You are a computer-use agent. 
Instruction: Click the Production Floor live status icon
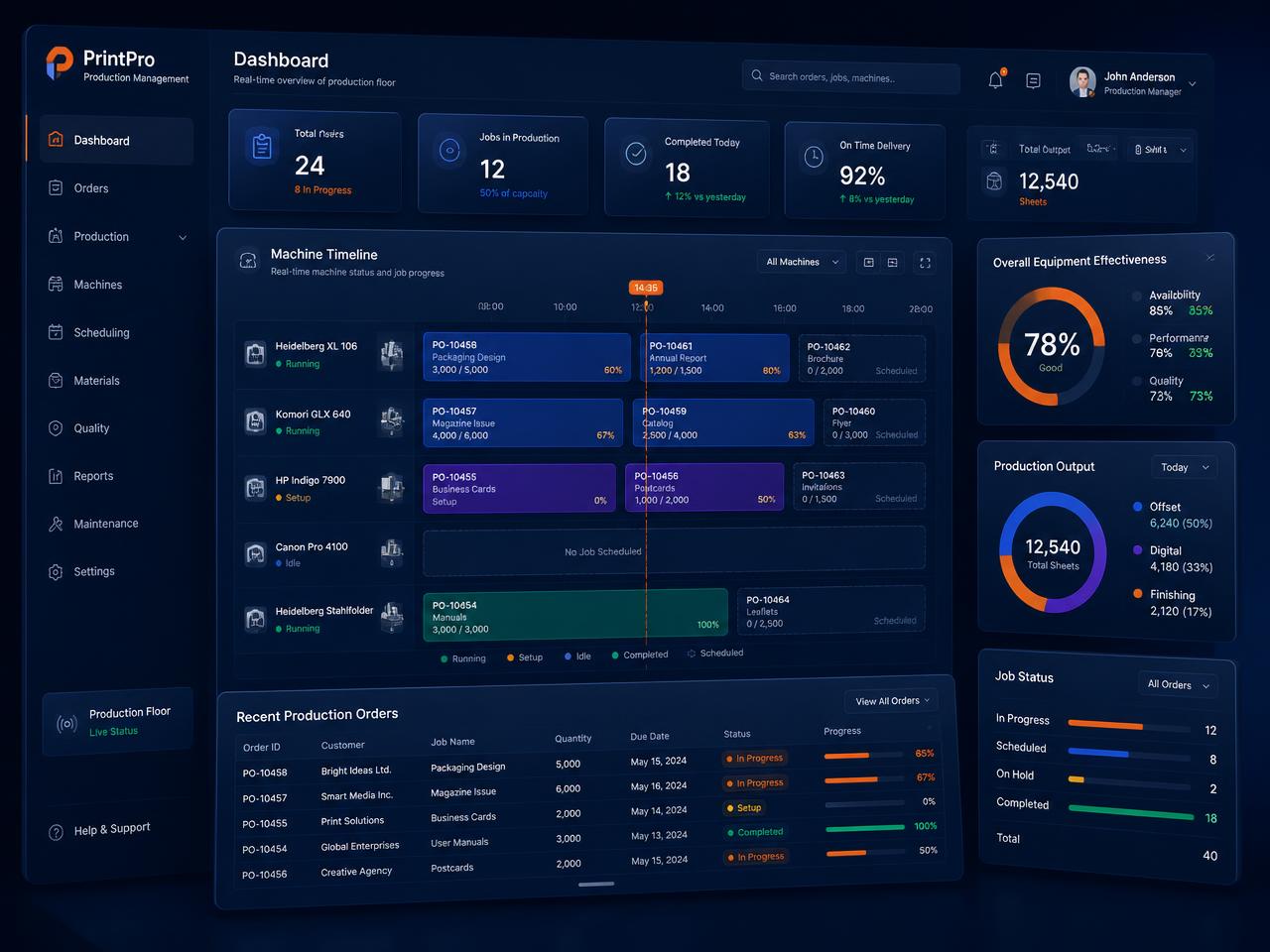pos(66,724)
